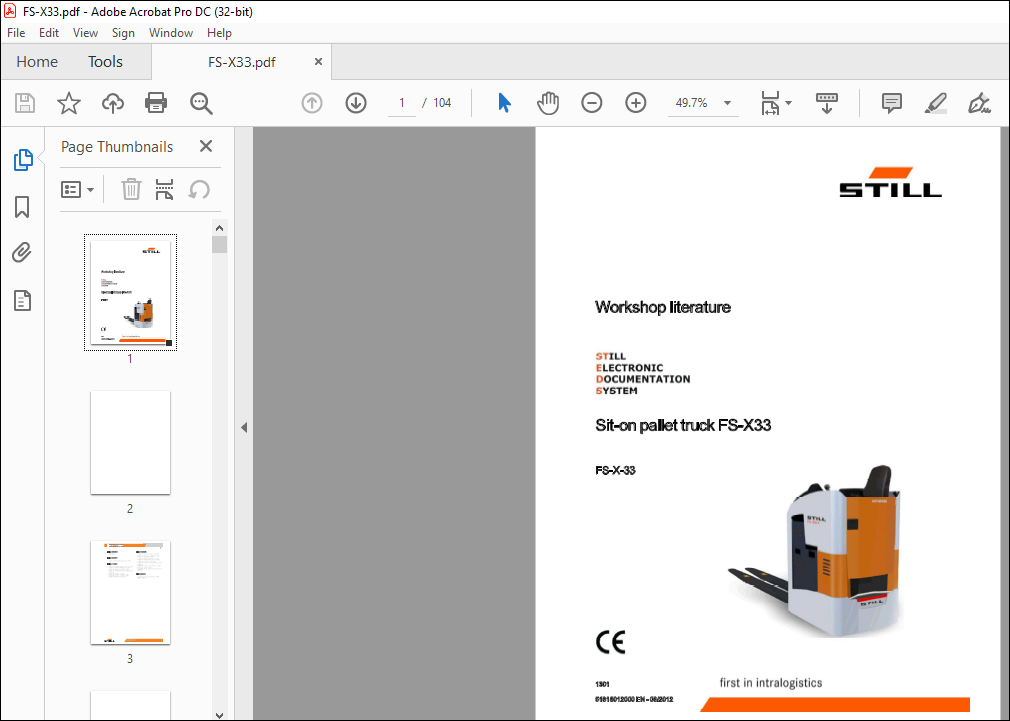
Task: Close the FS-X33.pdf tab
Action: pyautogui.click(x=318, y=62)
